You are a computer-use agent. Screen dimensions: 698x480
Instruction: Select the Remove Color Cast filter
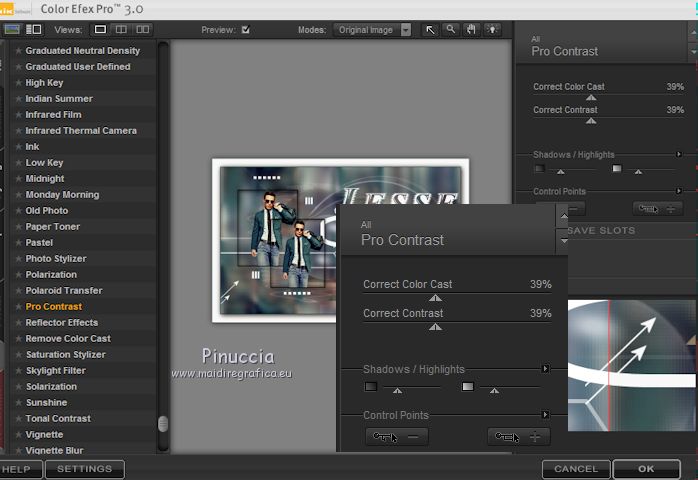[x=83, y=338]
